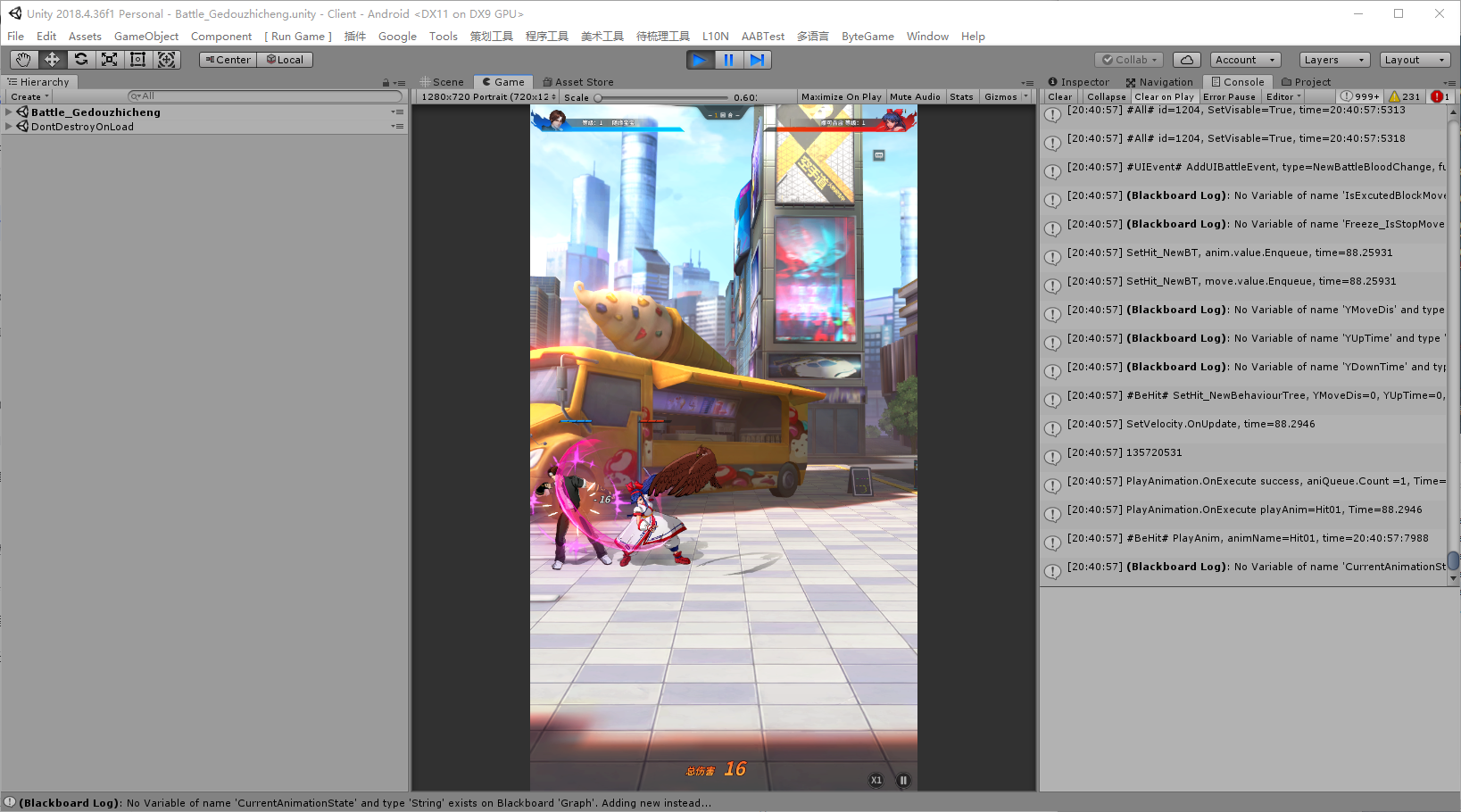Select the Scale tool

coord(109,60)
